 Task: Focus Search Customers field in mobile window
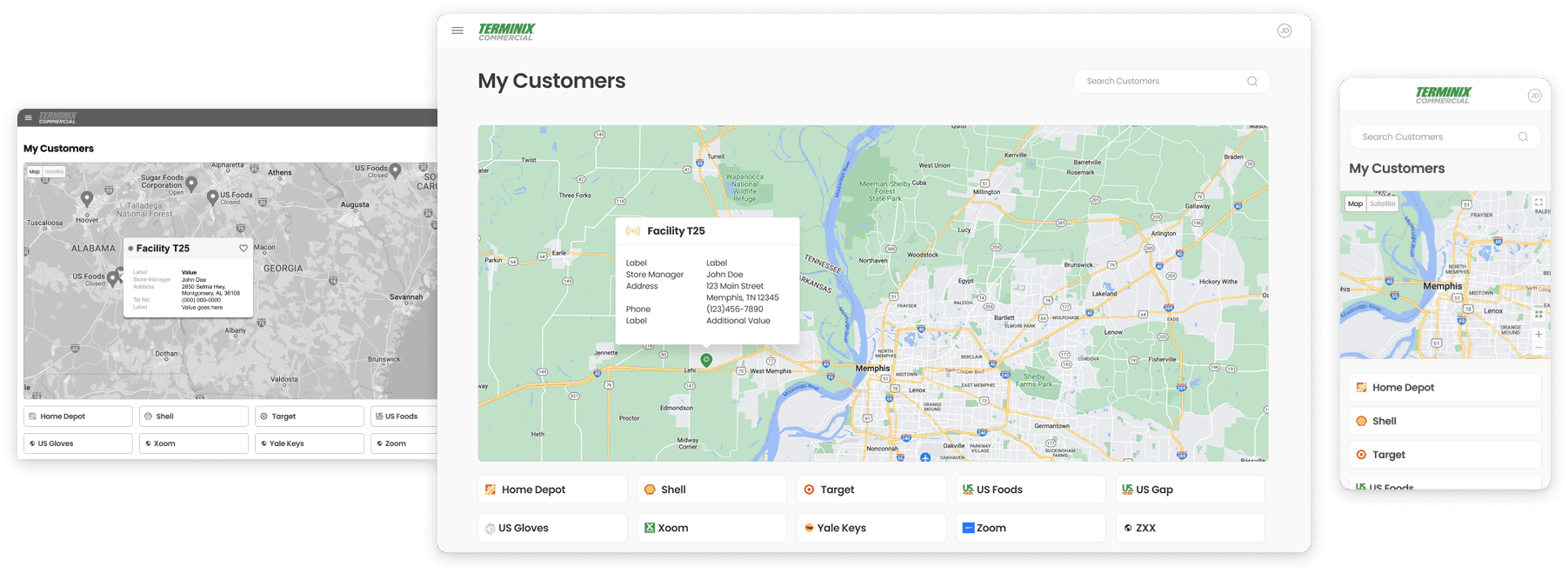[x=1445, y=137]
